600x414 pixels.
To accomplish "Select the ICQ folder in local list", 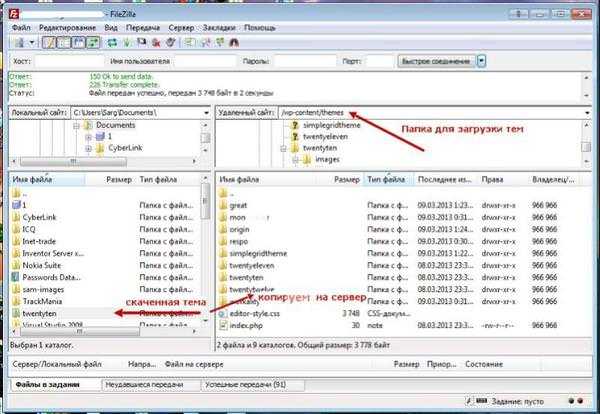I will point(29,229).
